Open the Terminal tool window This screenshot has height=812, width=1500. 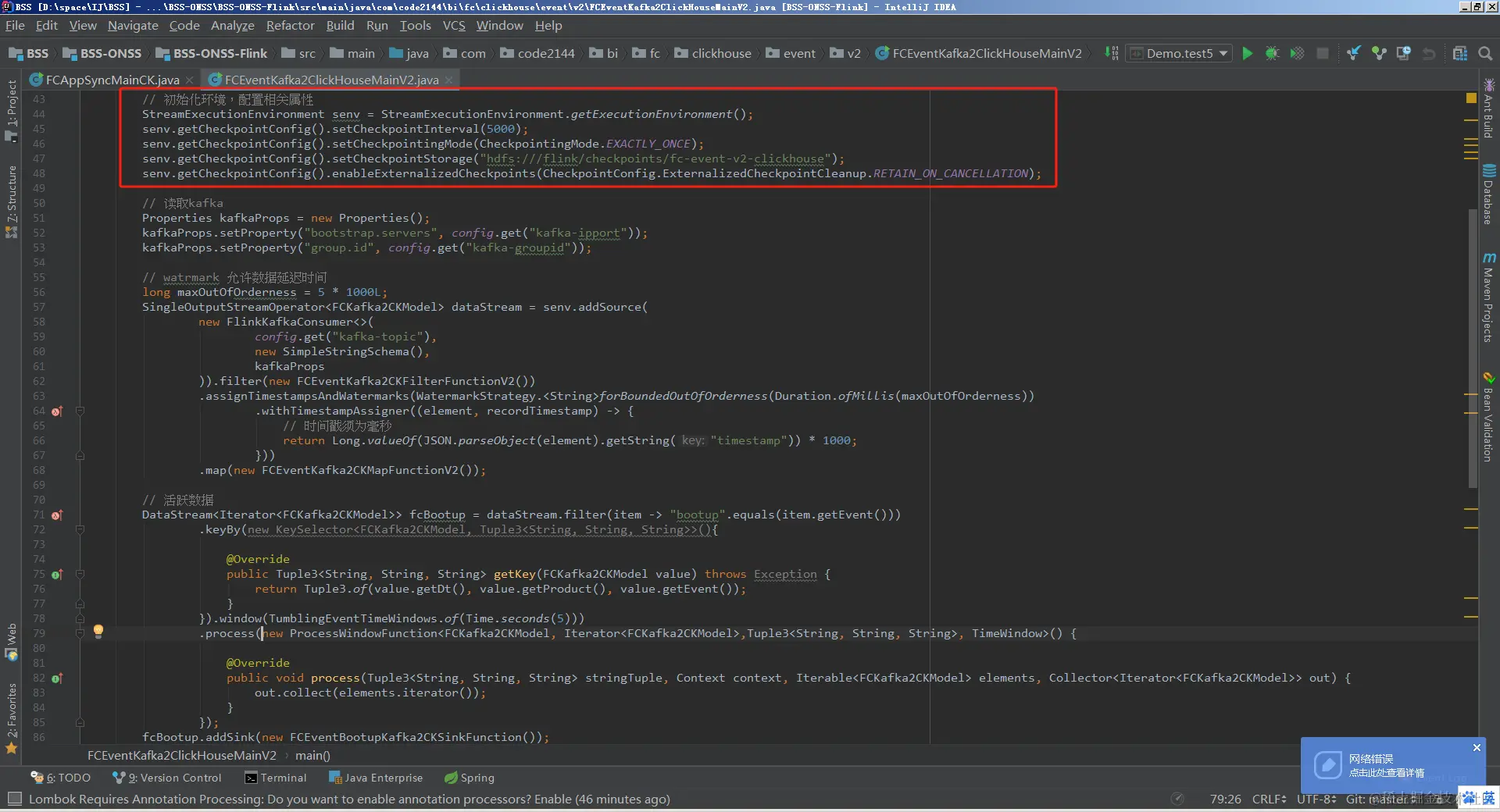[x=276, y=778]
